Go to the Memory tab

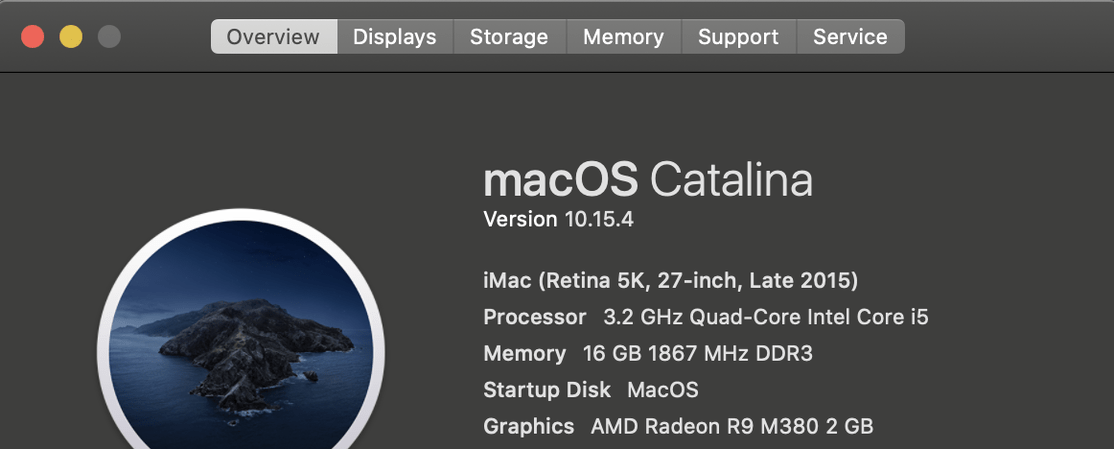623,37
